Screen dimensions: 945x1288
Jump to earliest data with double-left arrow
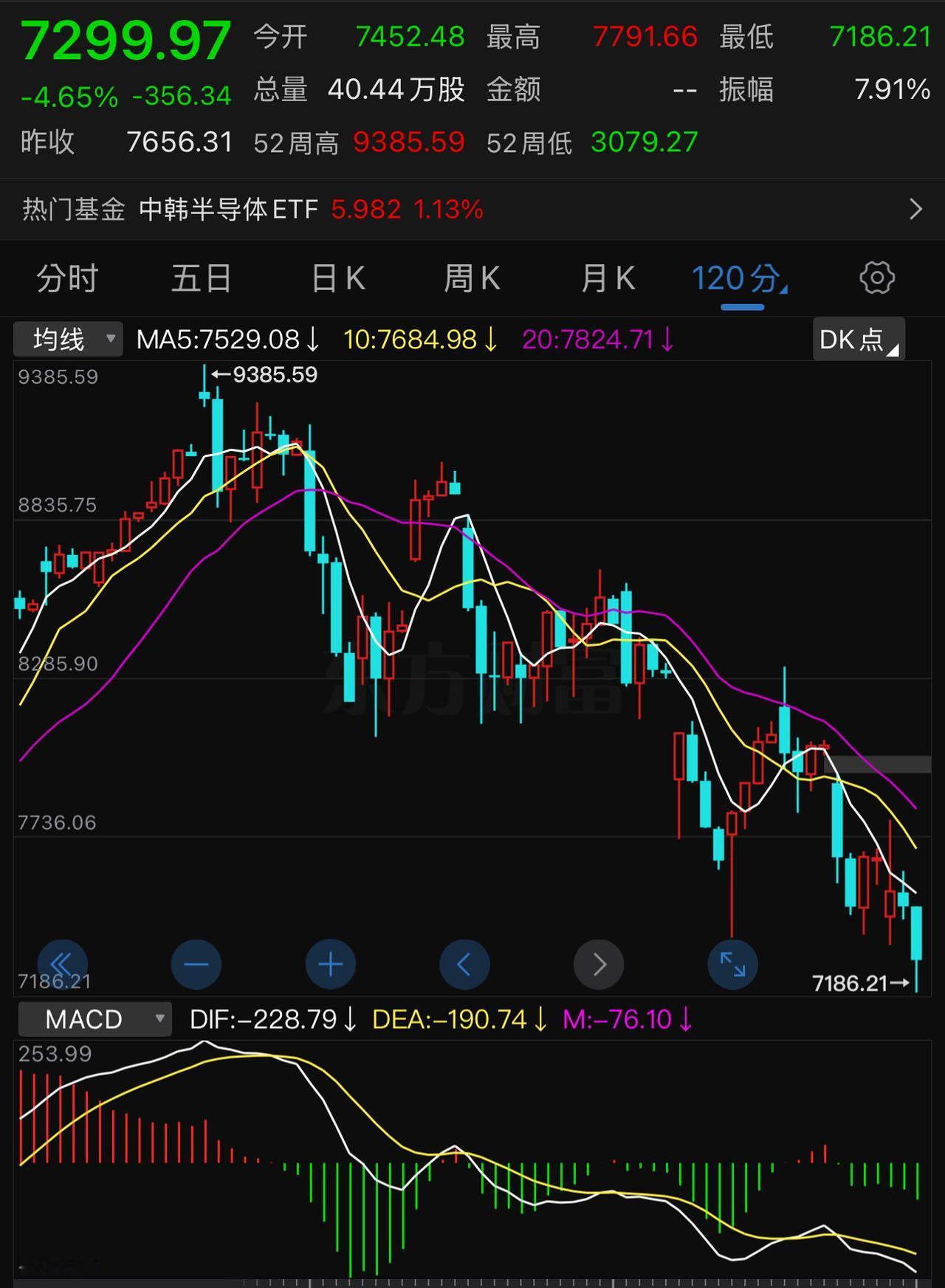(x=63, y=964)
